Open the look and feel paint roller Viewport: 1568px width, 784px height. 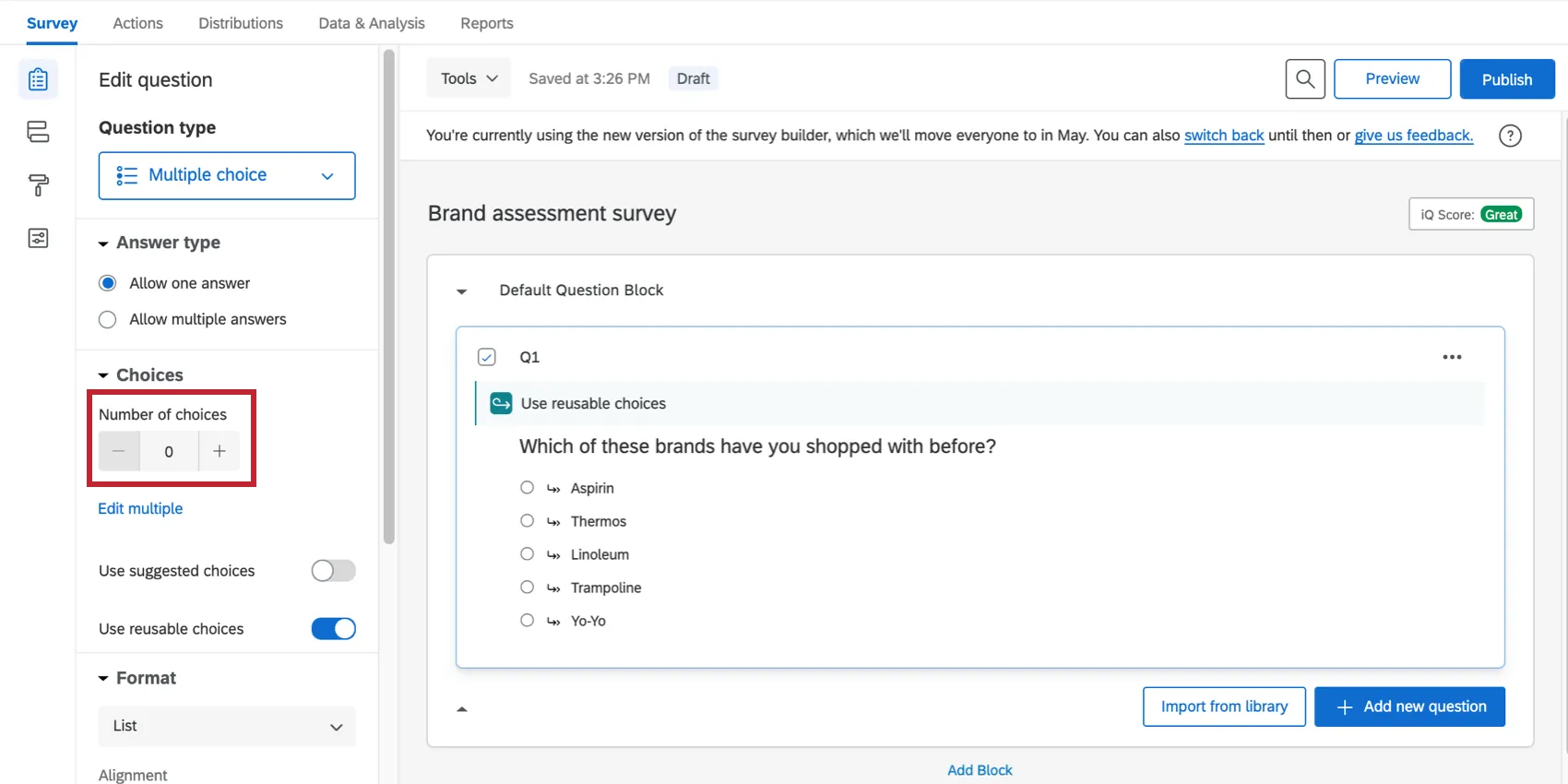[38, 185]
